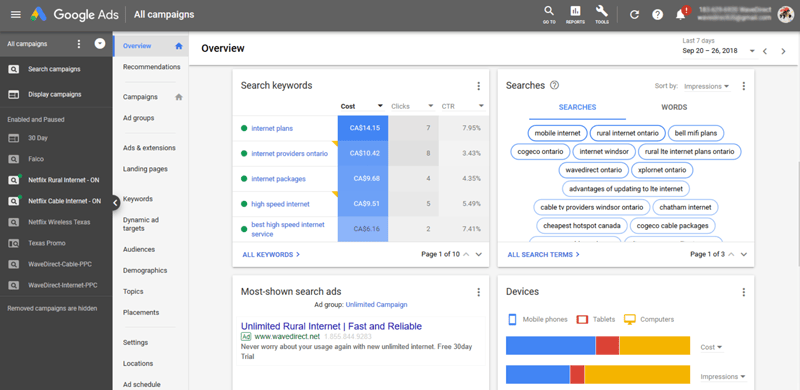Open the Unlimited Campaign ad group link

point(377,305)
